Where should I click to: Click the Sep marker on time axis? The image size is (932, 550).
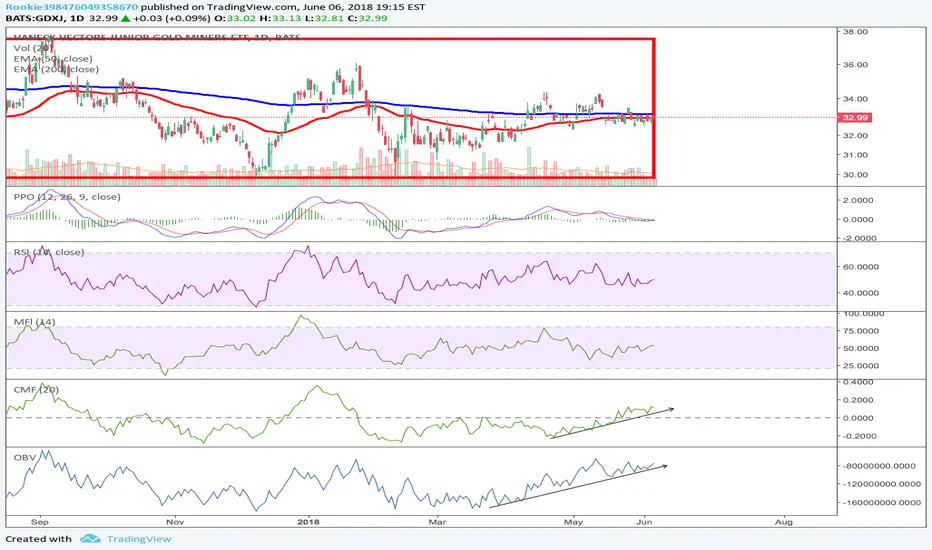pyautogui.click(x=40, y=522)
